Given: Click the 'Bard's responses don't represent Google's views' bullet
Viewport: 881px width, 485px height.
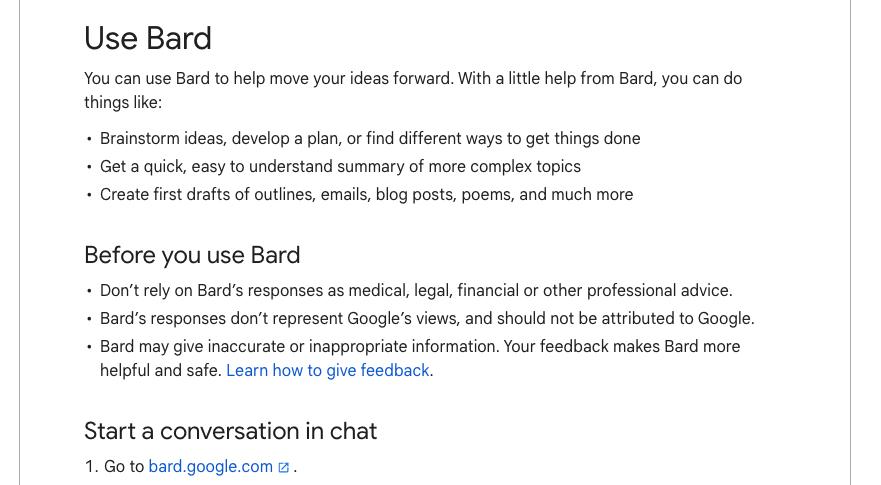Looking at the screenshot, I should 427,318.
